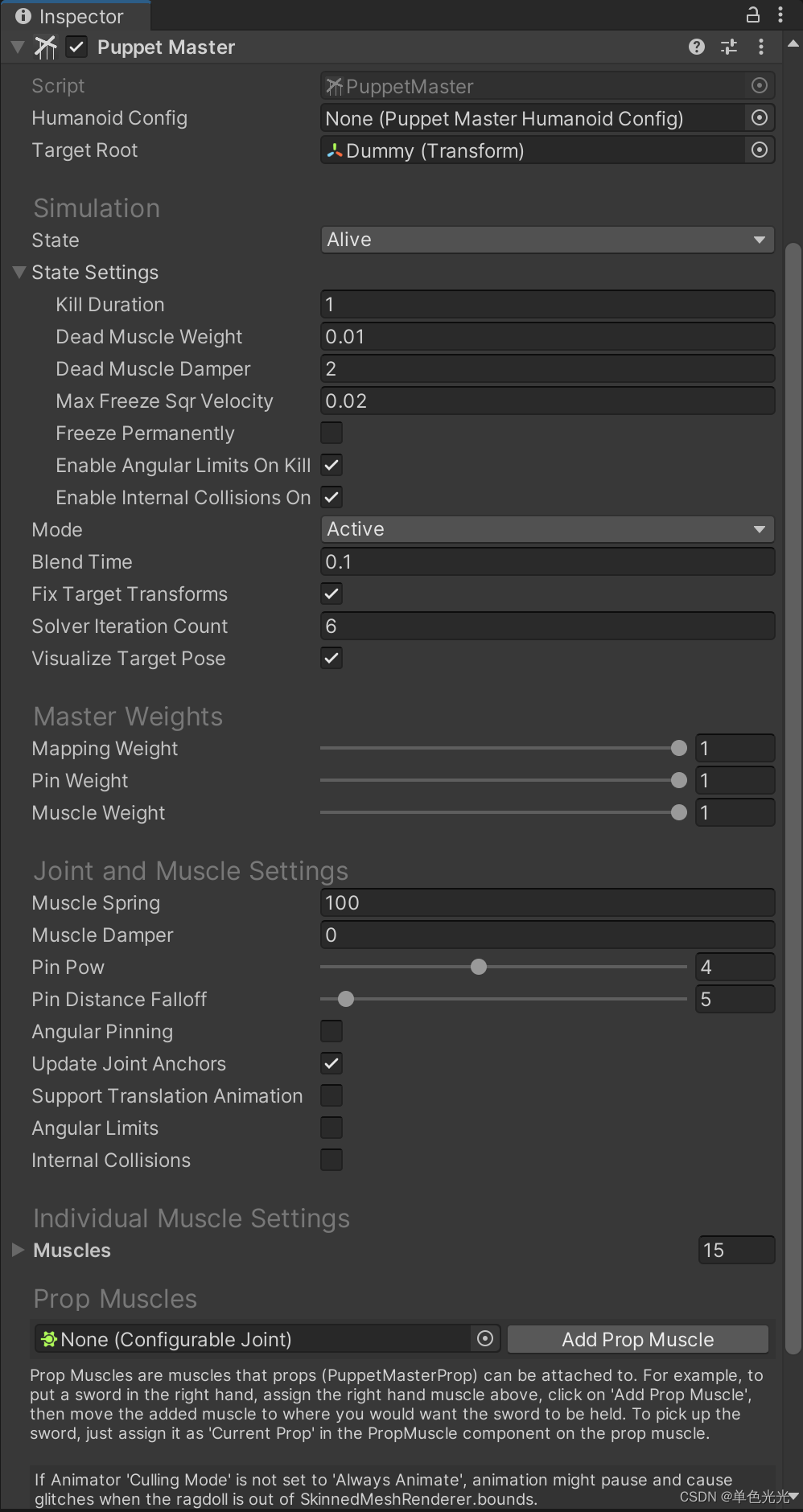The image size is (803, 1512).
Task: Open Puppet Master component context menu
Action: pos(761,47)
